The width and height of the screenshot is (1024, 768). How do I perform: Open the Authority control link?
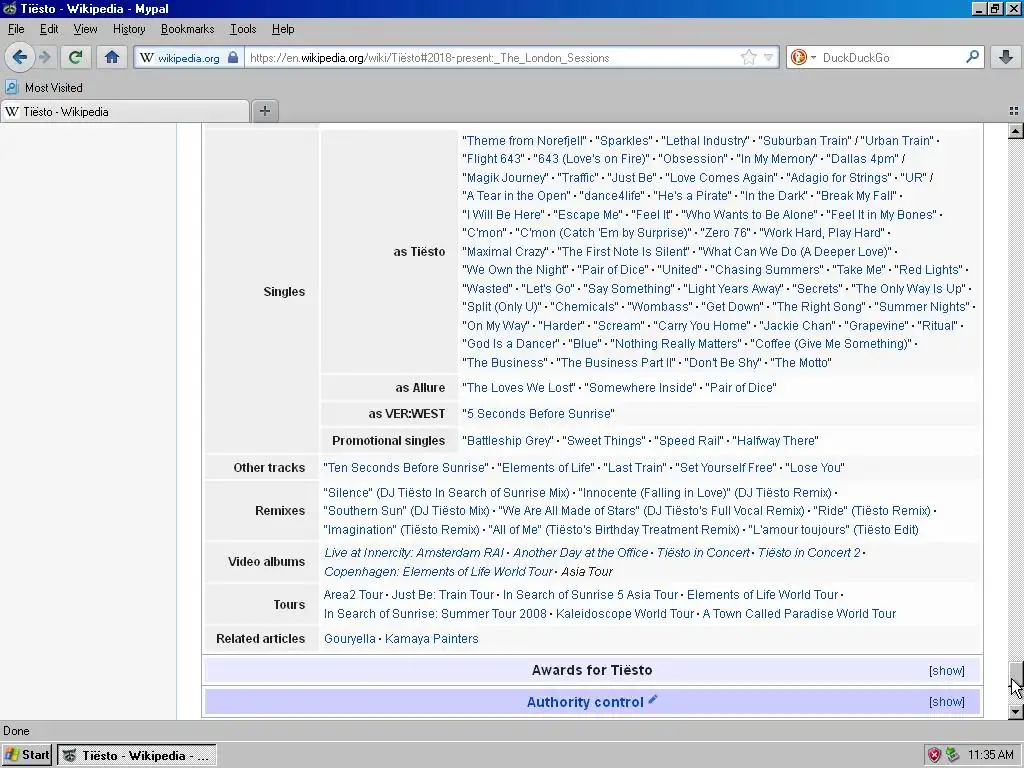point(584,702)
